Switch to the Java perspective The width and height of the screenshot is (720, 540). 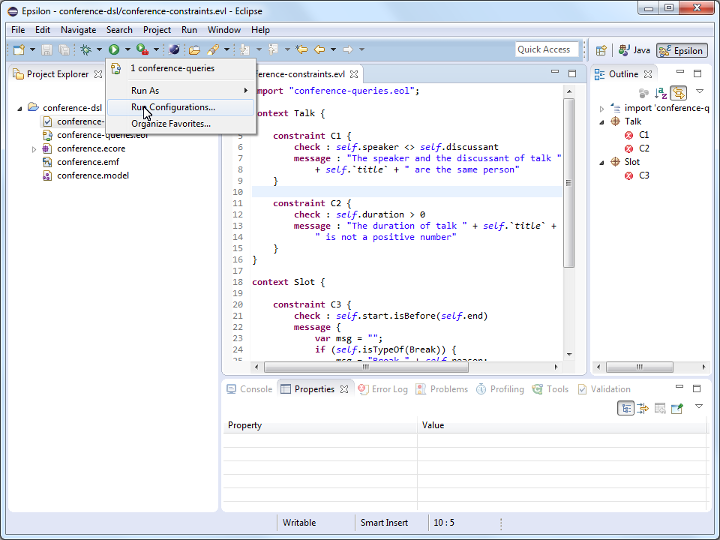point(634,50)
